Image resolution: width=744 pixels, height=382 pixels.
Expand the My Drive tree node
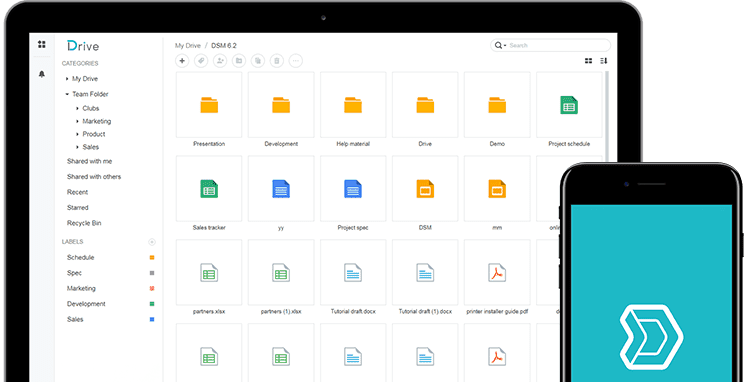[x=67, y=79]
